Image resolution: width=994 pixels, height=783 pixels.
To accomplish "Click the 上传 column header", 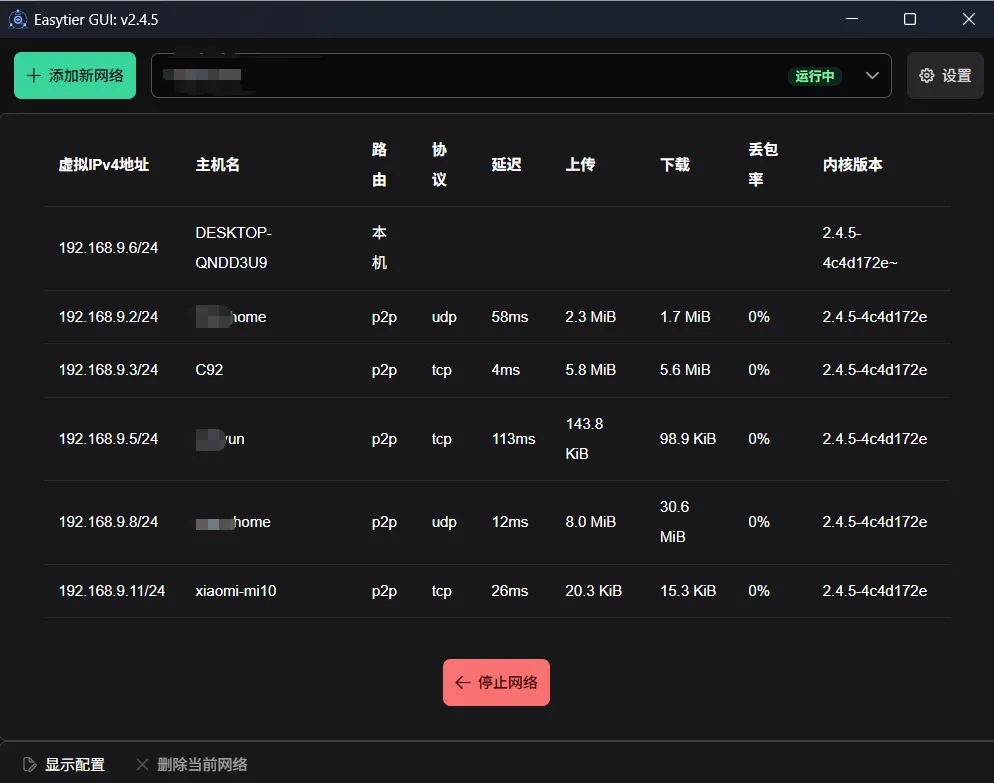I will 580,165.
